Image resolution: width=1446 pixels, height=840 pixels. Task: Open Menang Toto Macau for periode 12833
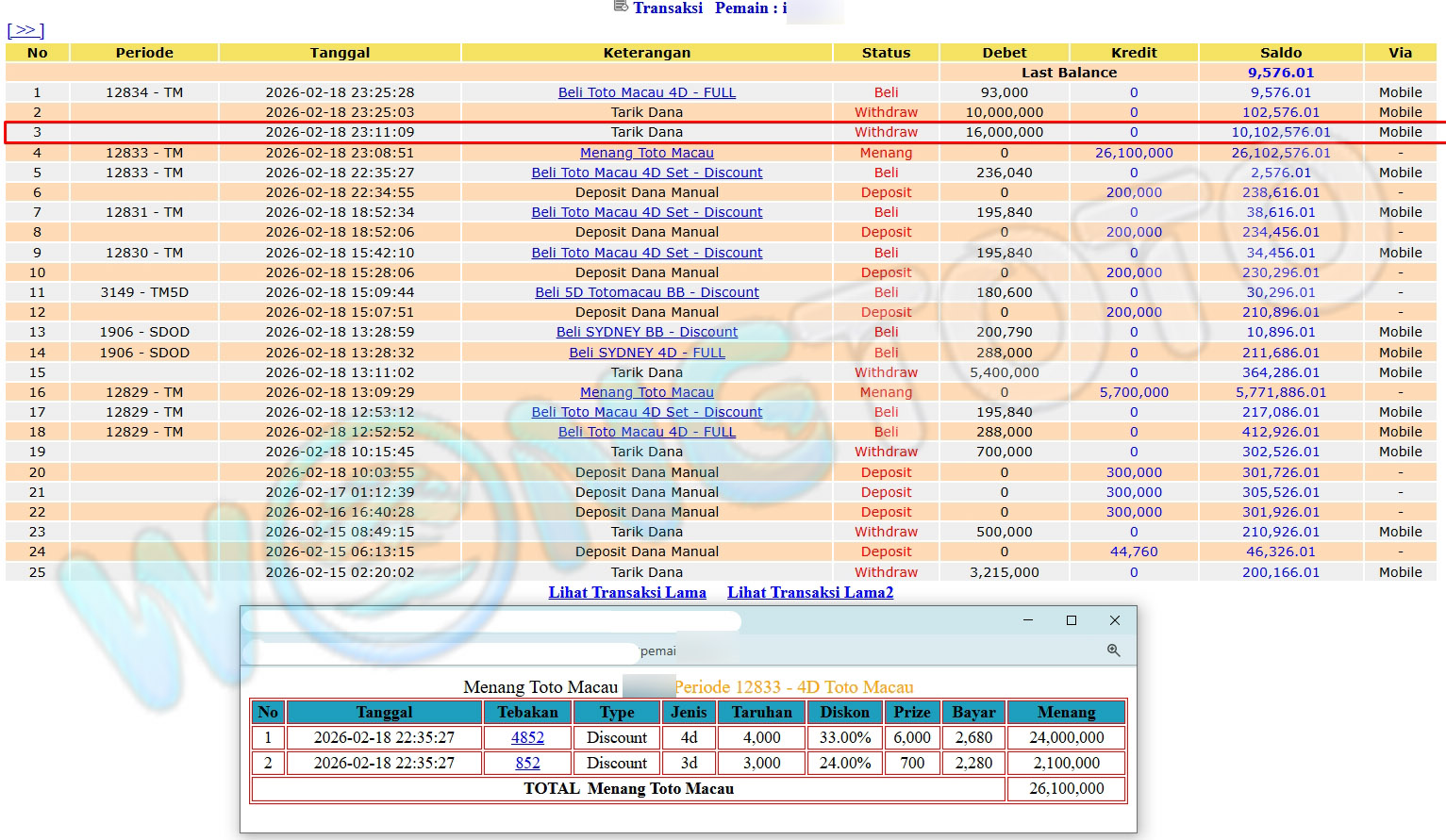(646, 153)
